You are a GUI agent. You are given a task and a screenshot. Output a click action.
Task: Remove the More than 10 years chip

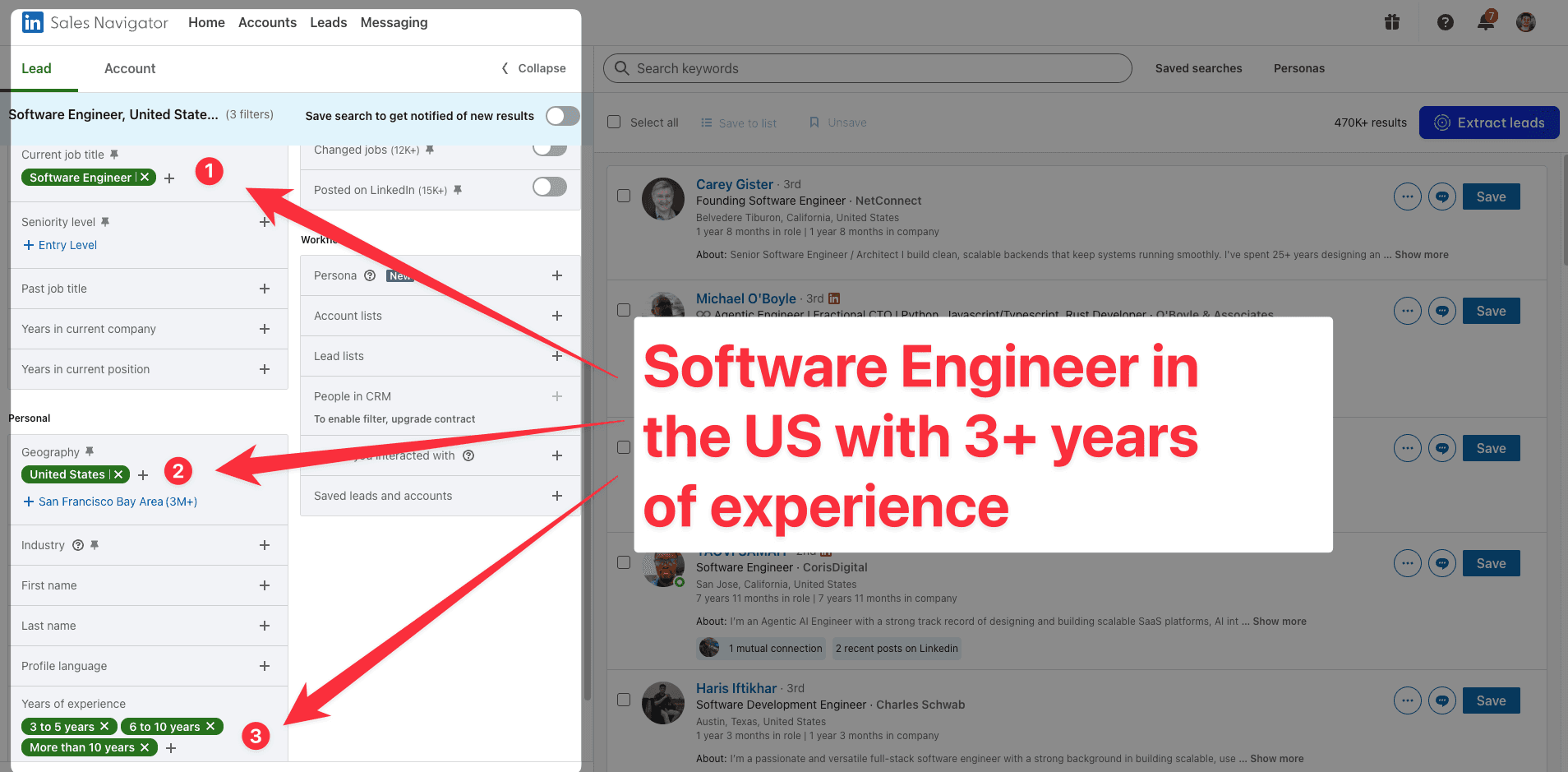click(x=145, y=747)
